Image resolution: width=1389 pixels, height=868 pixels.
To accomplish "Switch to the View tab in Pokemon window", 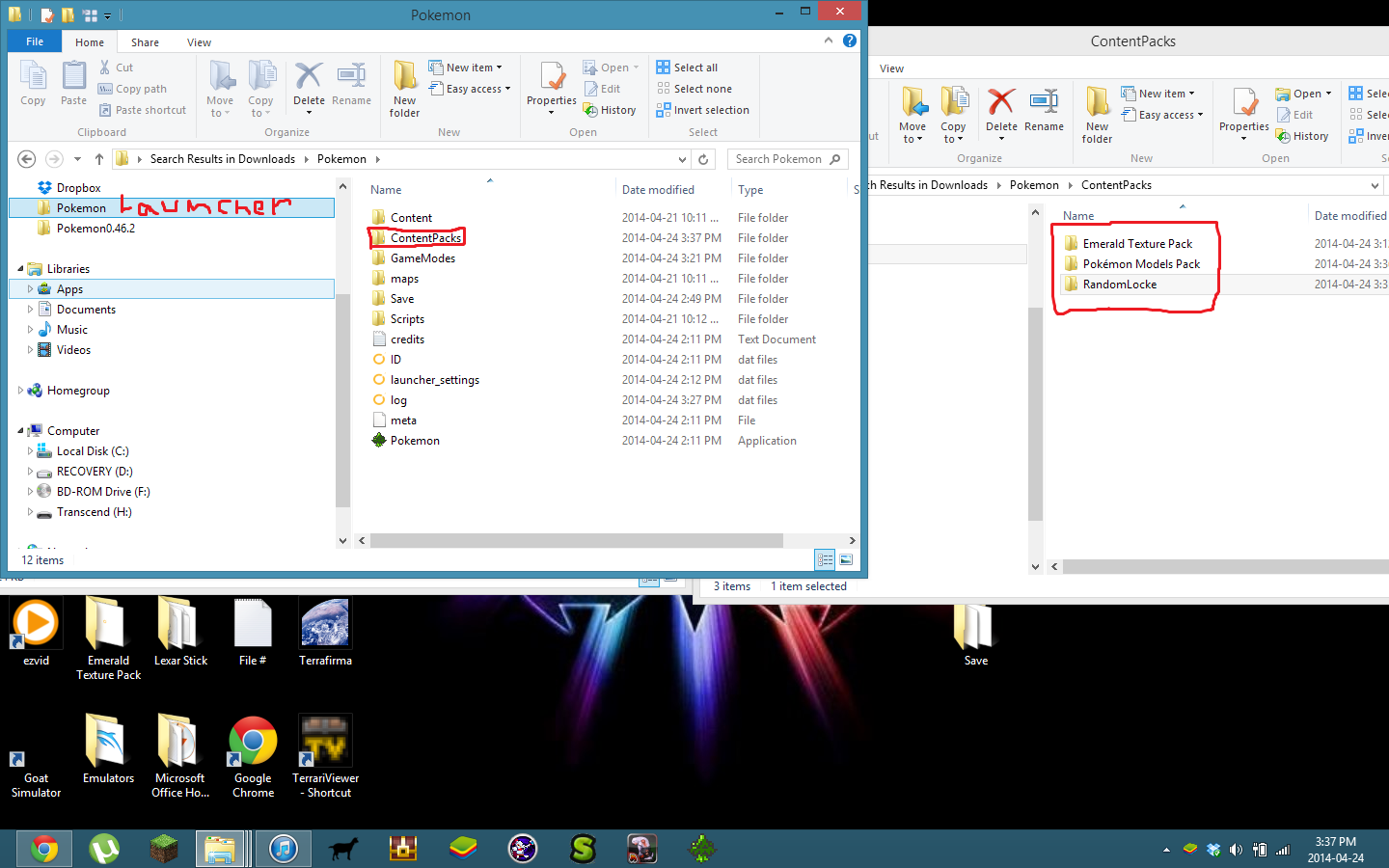I will [200, 42].
